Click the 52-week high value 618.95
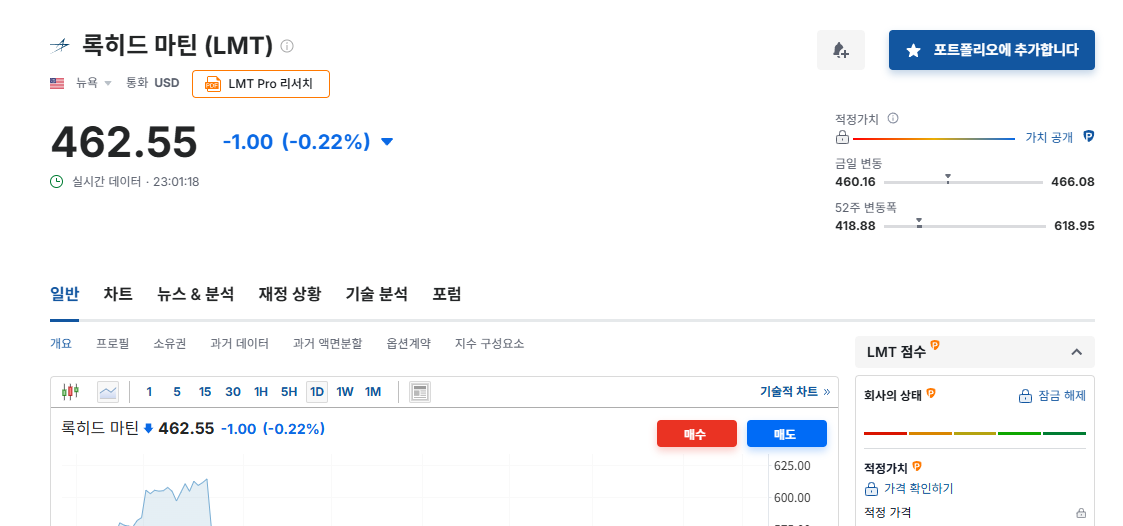Image resolution: width=1123 pixels, height=526 pixels. tap(1074, 226)
